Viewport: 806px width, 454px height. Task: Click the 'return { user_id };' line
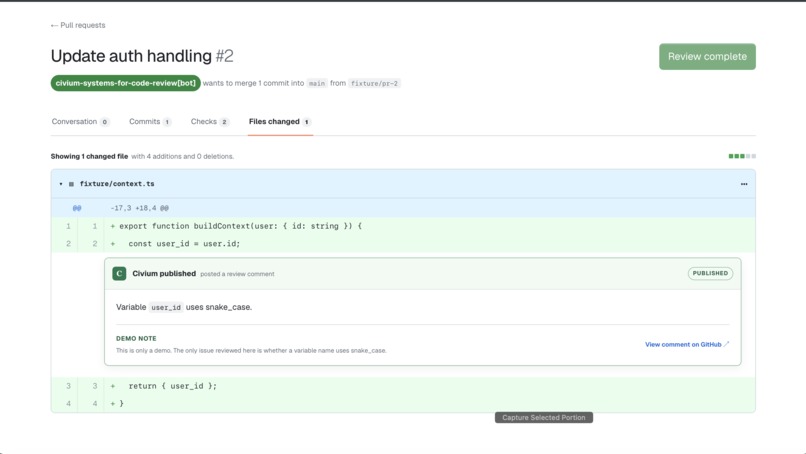point(403,386)
